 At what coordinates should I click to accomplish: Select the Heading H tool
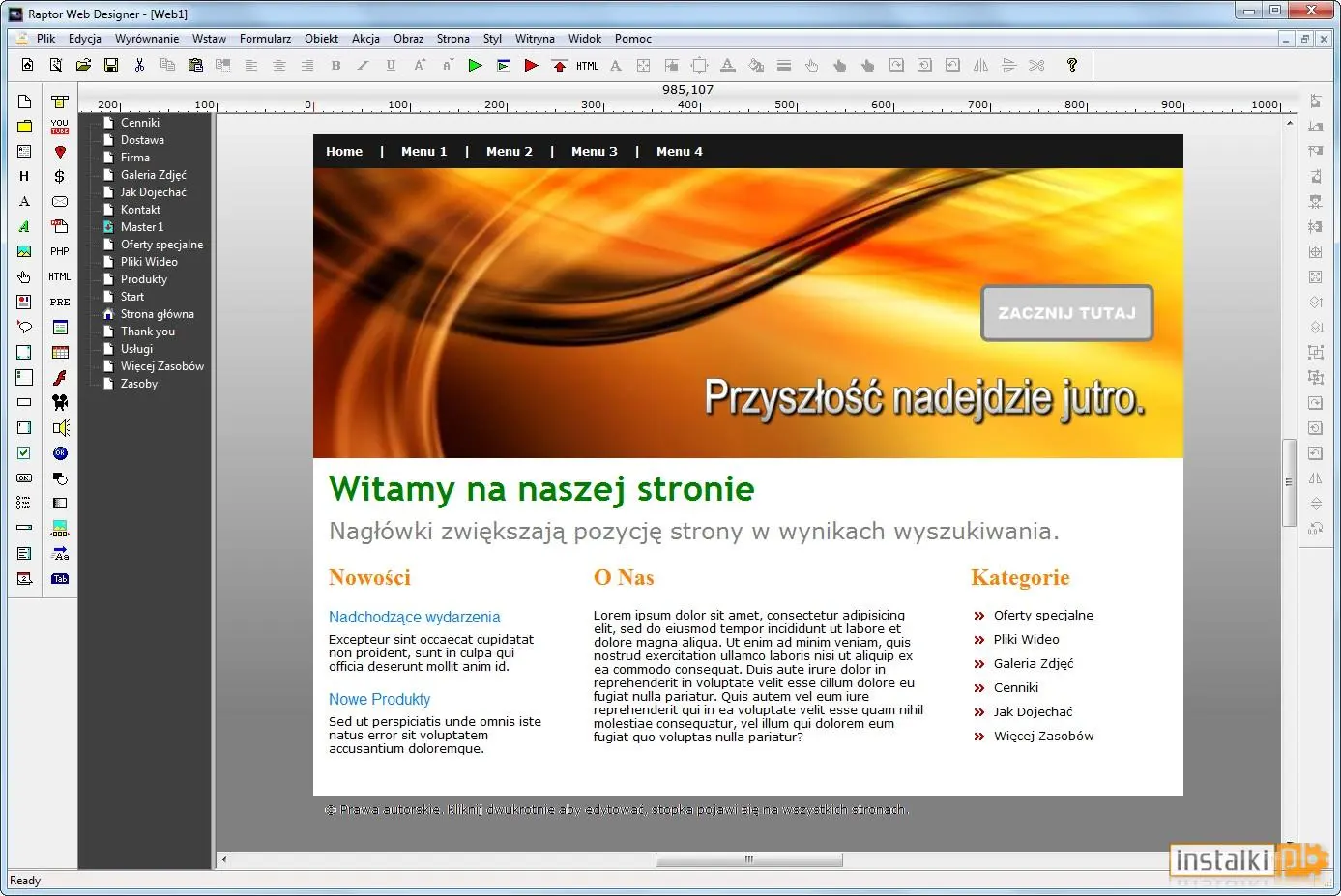pos(24,176)
